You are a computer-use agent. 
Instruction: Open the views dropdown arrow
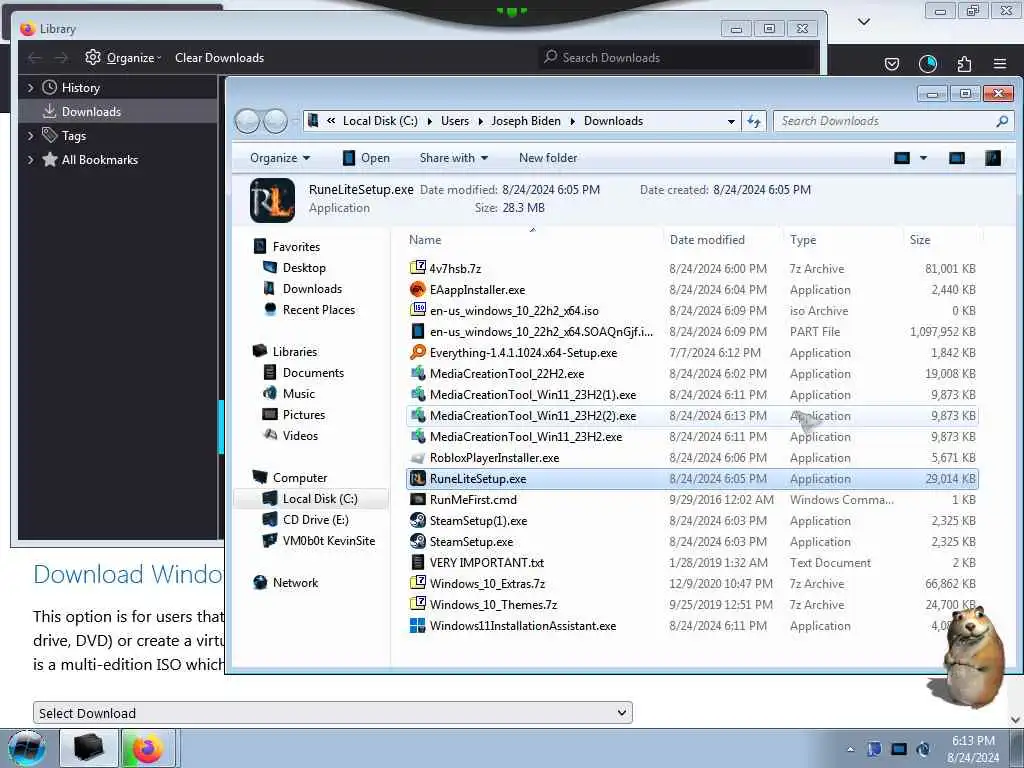coord(923,158)
